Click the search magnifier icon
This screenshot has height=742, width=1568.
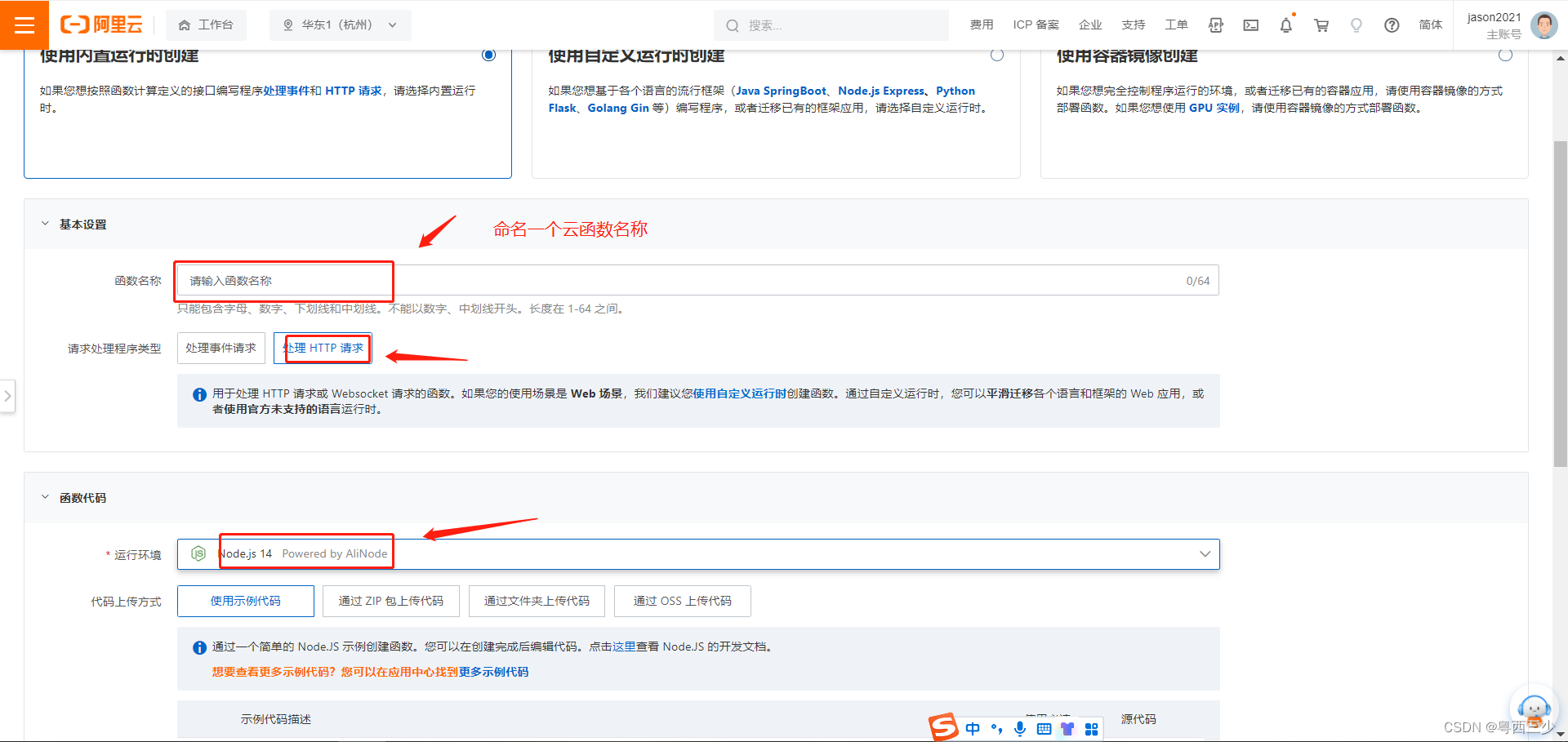point(733,25)
